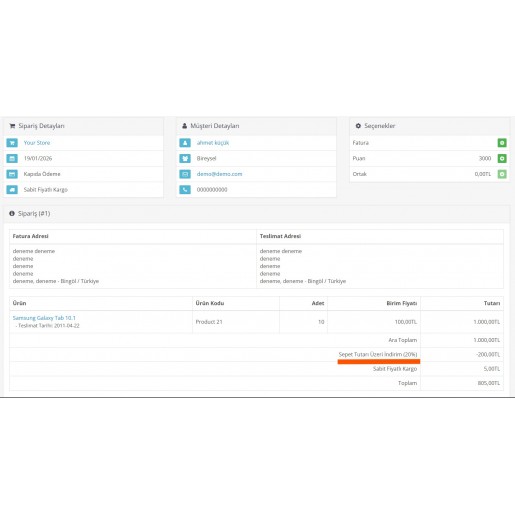Click the green Ortak commission button

point(502,174)
